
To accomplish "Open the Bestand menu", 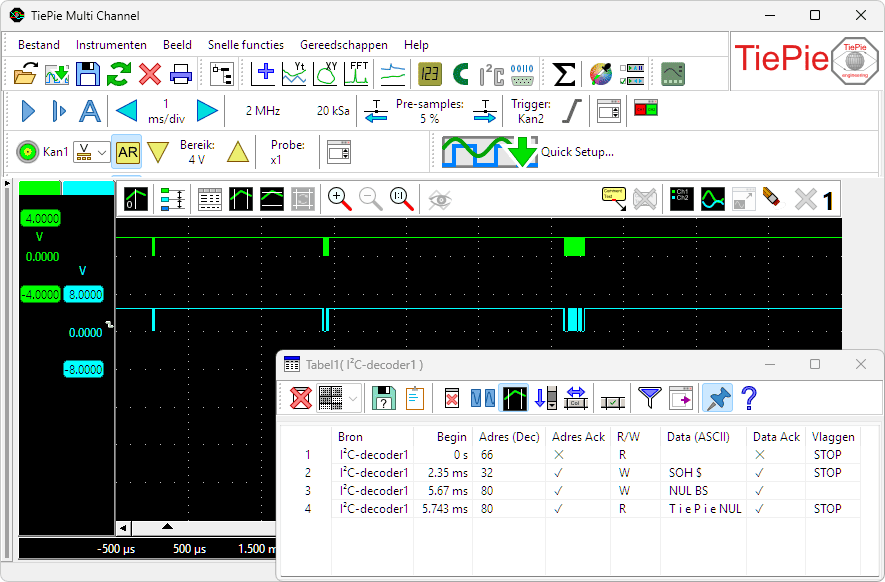I will click(x=38, y=45).
